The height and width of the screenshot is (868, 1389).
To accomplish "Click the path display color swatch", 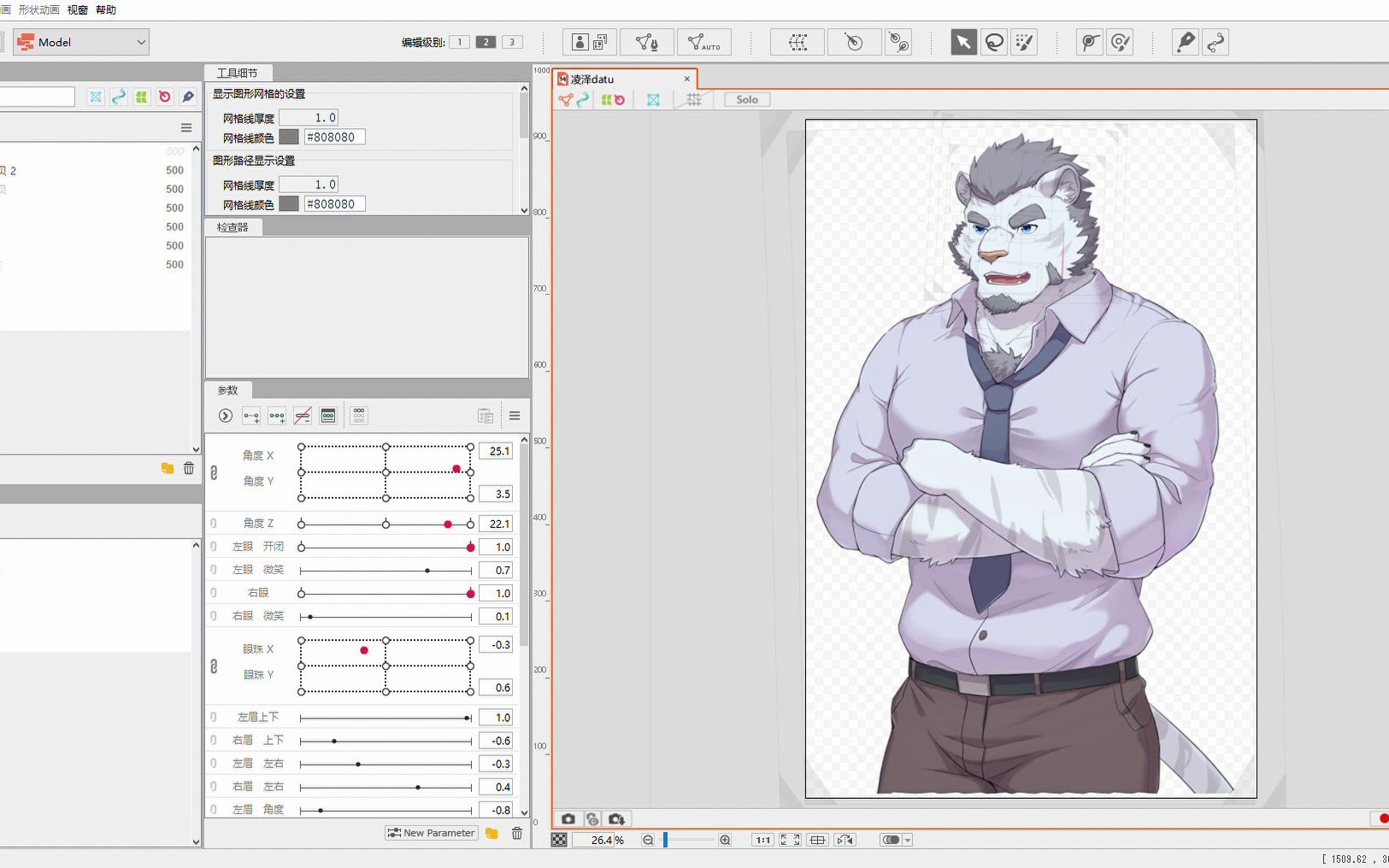I will pyautogui.click(x=289, y=203).
